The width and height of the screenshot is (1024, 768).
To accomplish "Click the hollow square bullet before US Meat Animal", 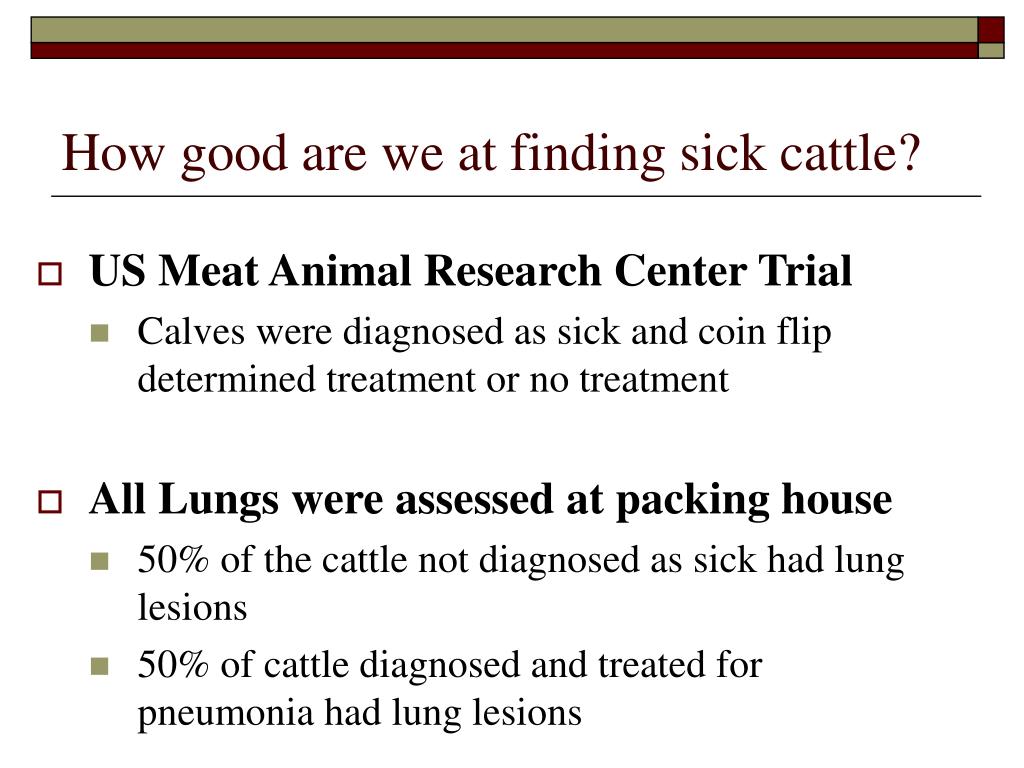I will [x=50, y=274].
